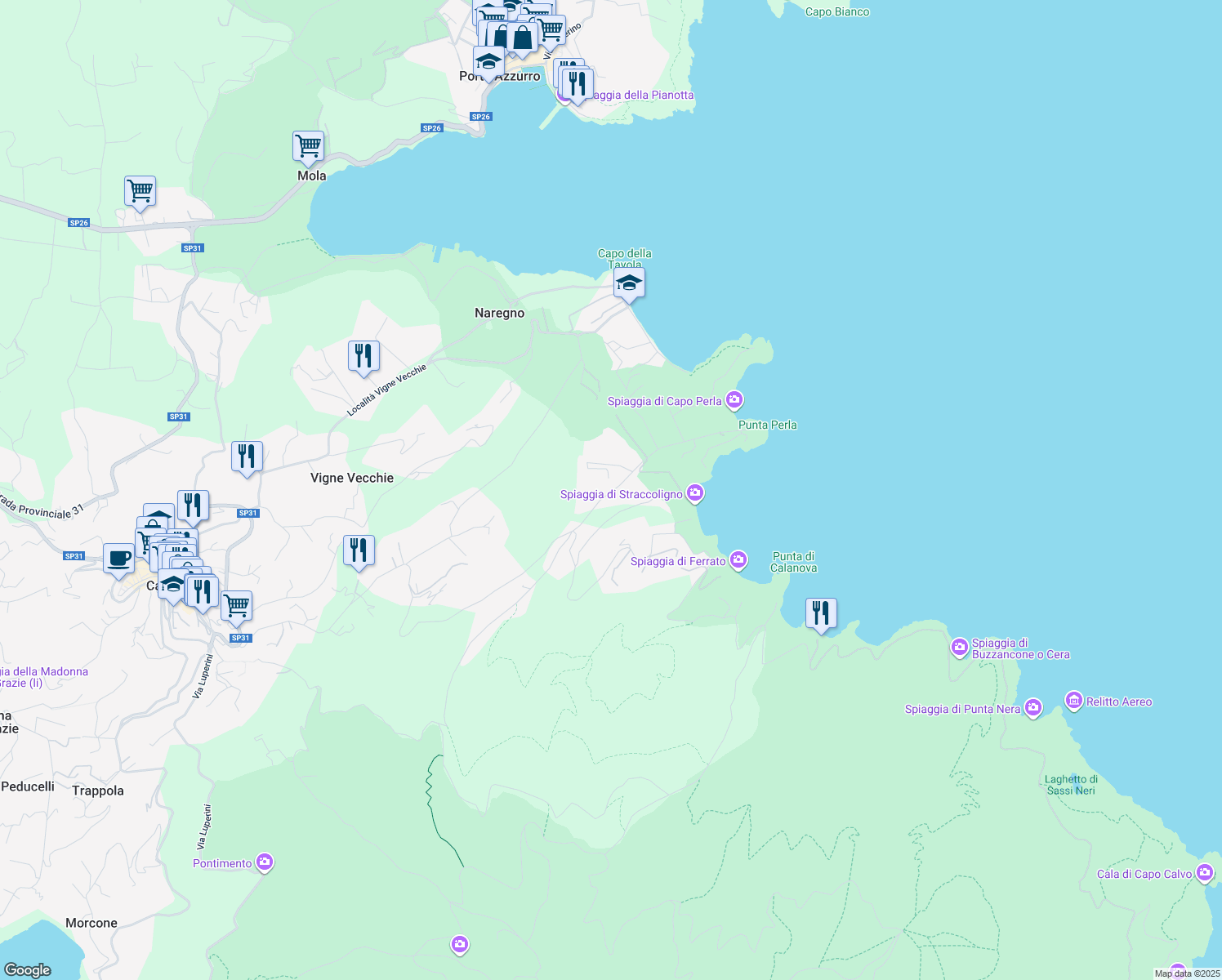Select the Punta di Calanova label

coord(794,562)
